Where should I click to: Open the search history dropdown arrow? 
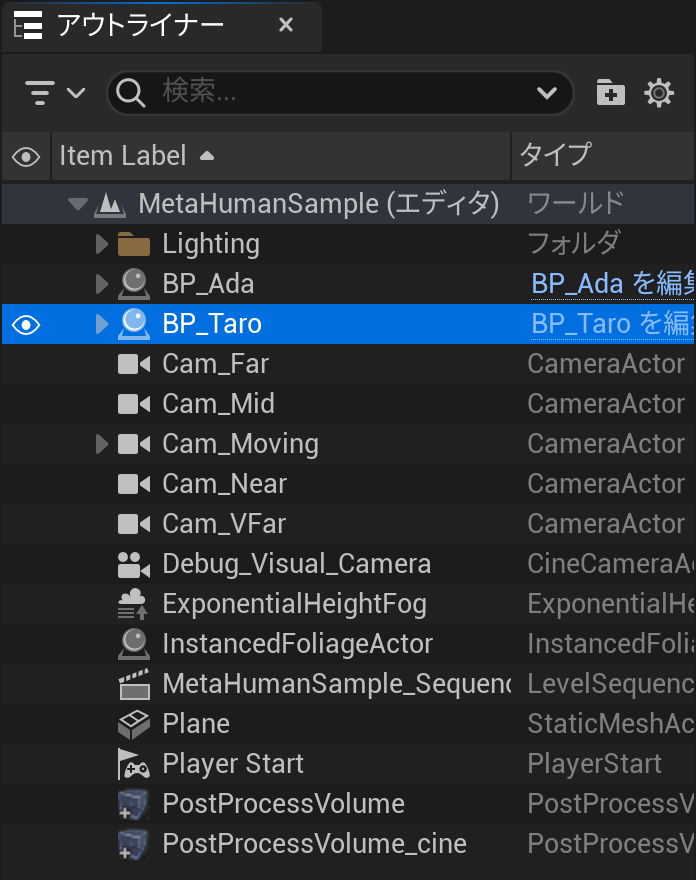pyautogui.click(x=547, y=93)
